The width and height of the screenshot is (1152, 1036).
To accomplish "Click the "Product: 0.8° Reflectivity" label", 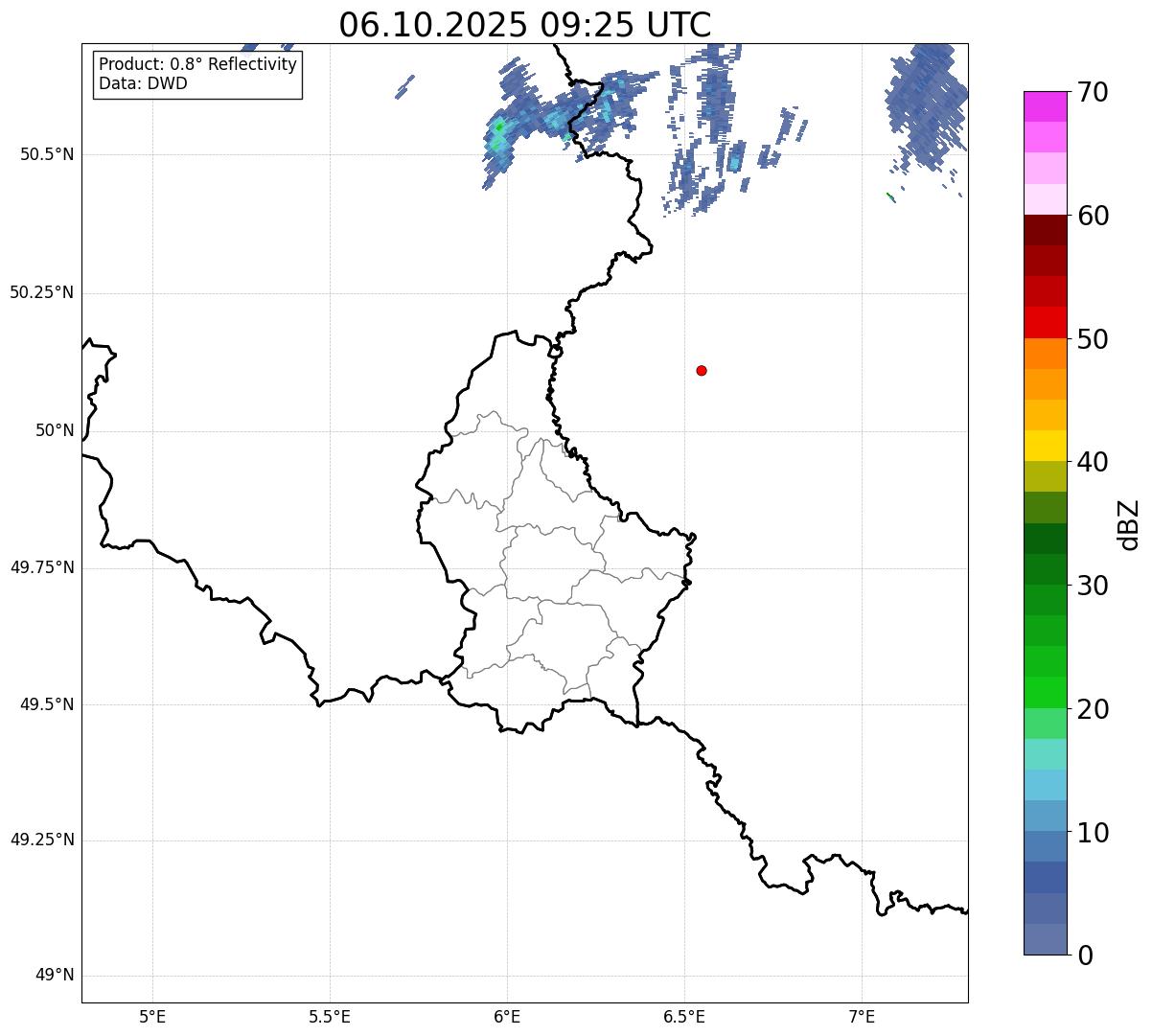I will pos(198,64).
